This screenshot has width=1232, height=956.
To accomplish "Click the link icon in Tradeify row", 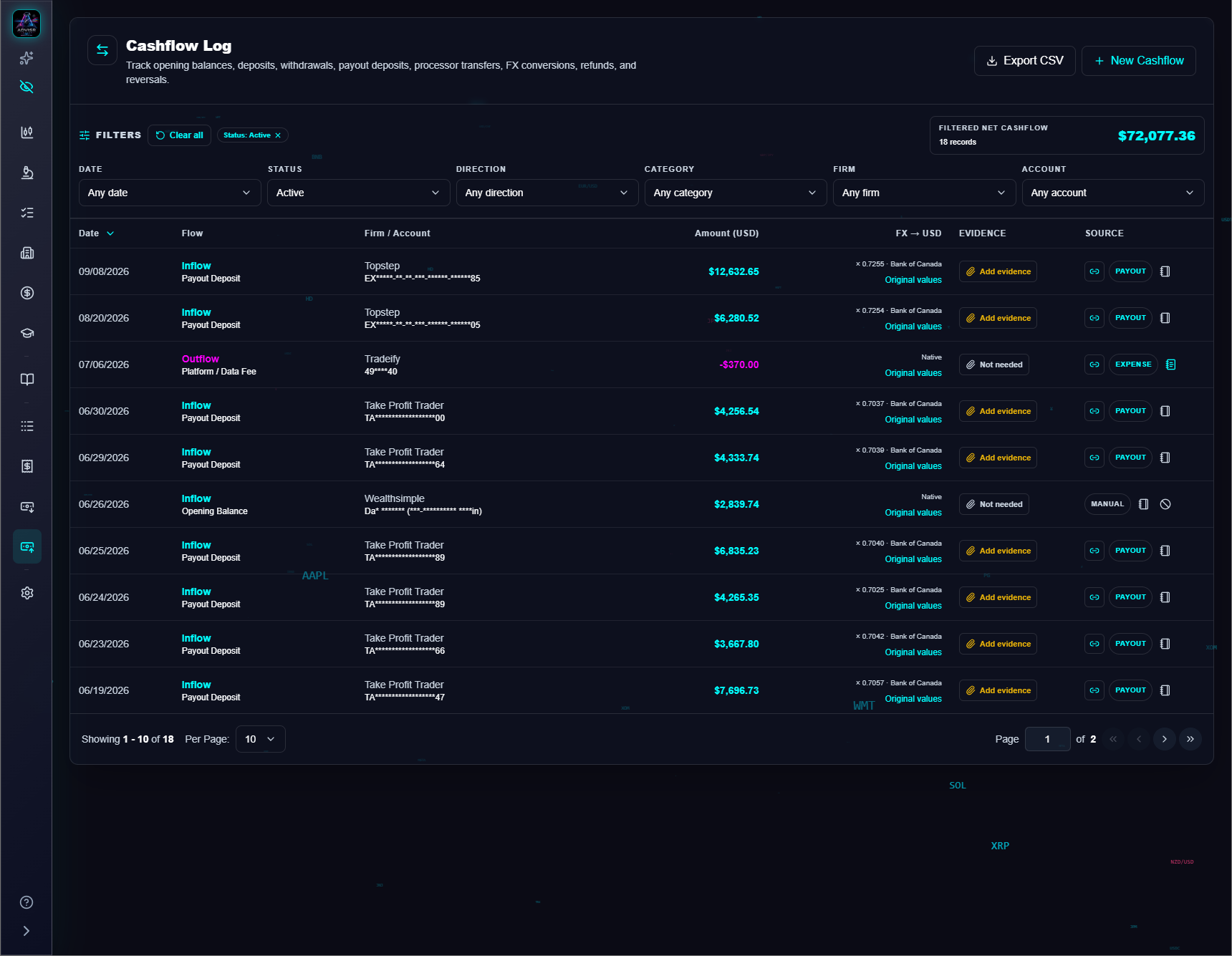I will [x=1094, y=364].
